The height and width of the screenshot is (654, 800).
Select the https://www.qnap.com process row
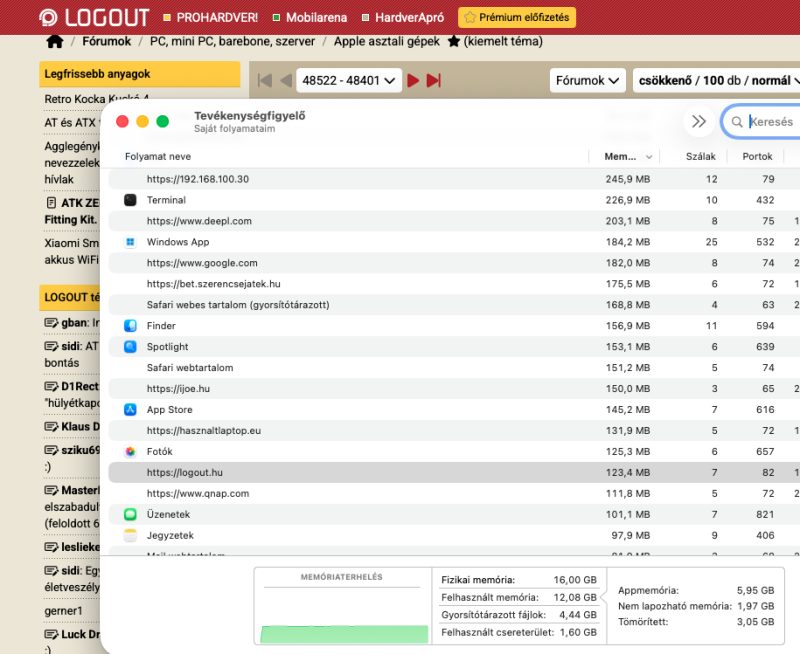point(454,493)
